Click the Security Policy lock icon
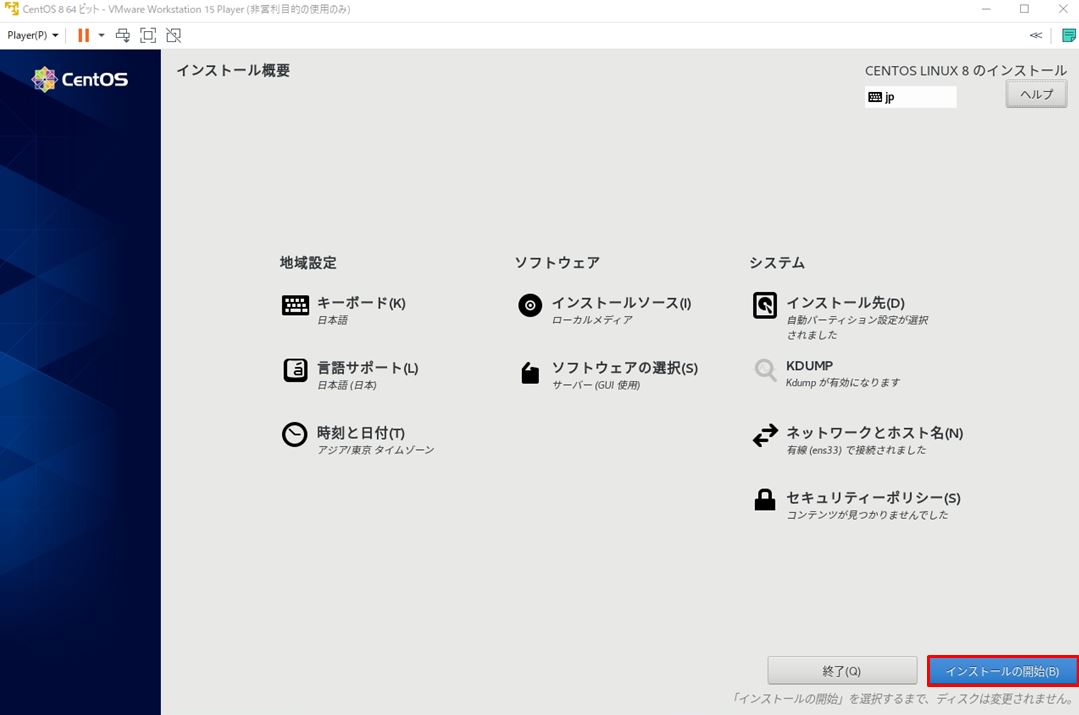The width and height of the screenshot is (1079, 715). click(765, 500)
